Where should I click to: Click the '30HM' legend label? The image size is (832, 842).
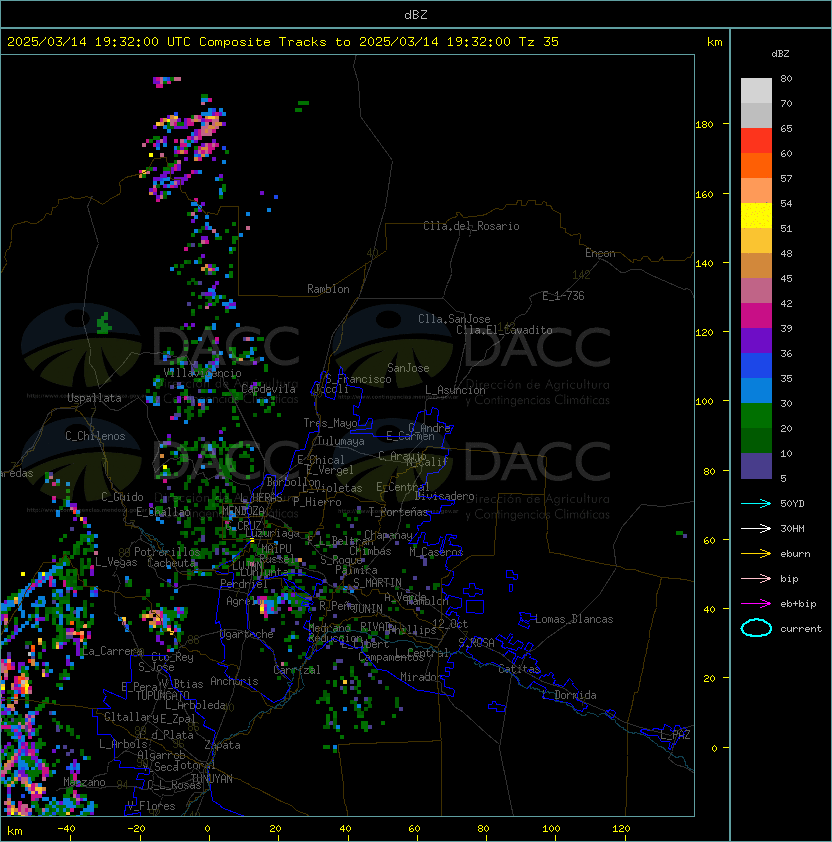[792, 528]
